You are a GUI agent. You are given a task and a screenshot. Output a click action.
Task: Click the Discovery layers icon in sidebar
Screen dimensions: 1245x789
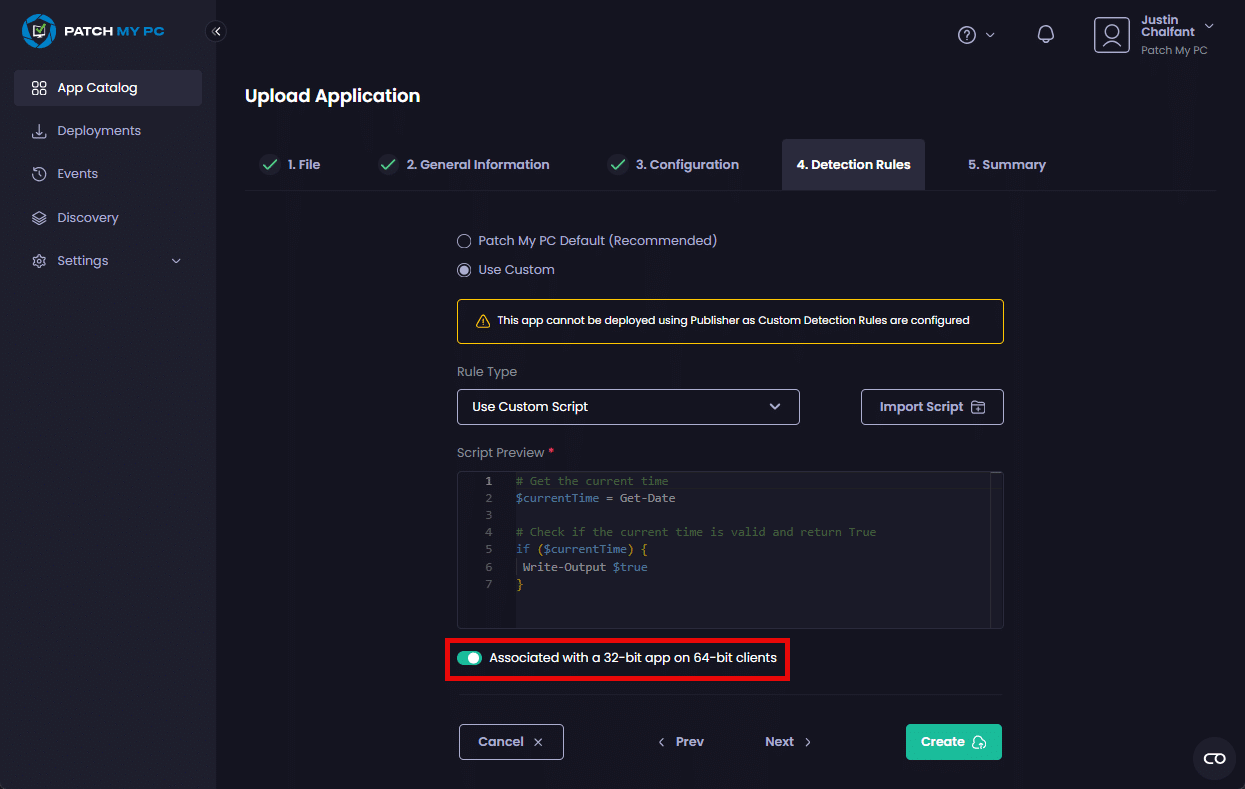coord(39,218)
